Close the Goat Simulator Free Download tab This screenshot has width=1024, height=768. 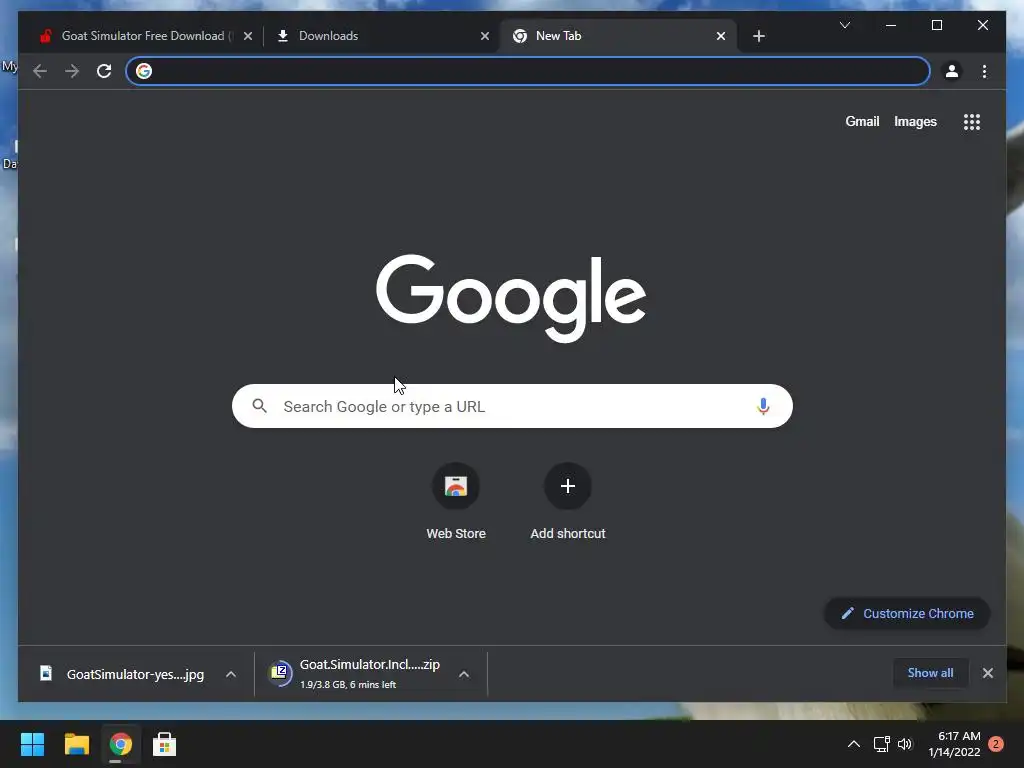pos(248,36)
